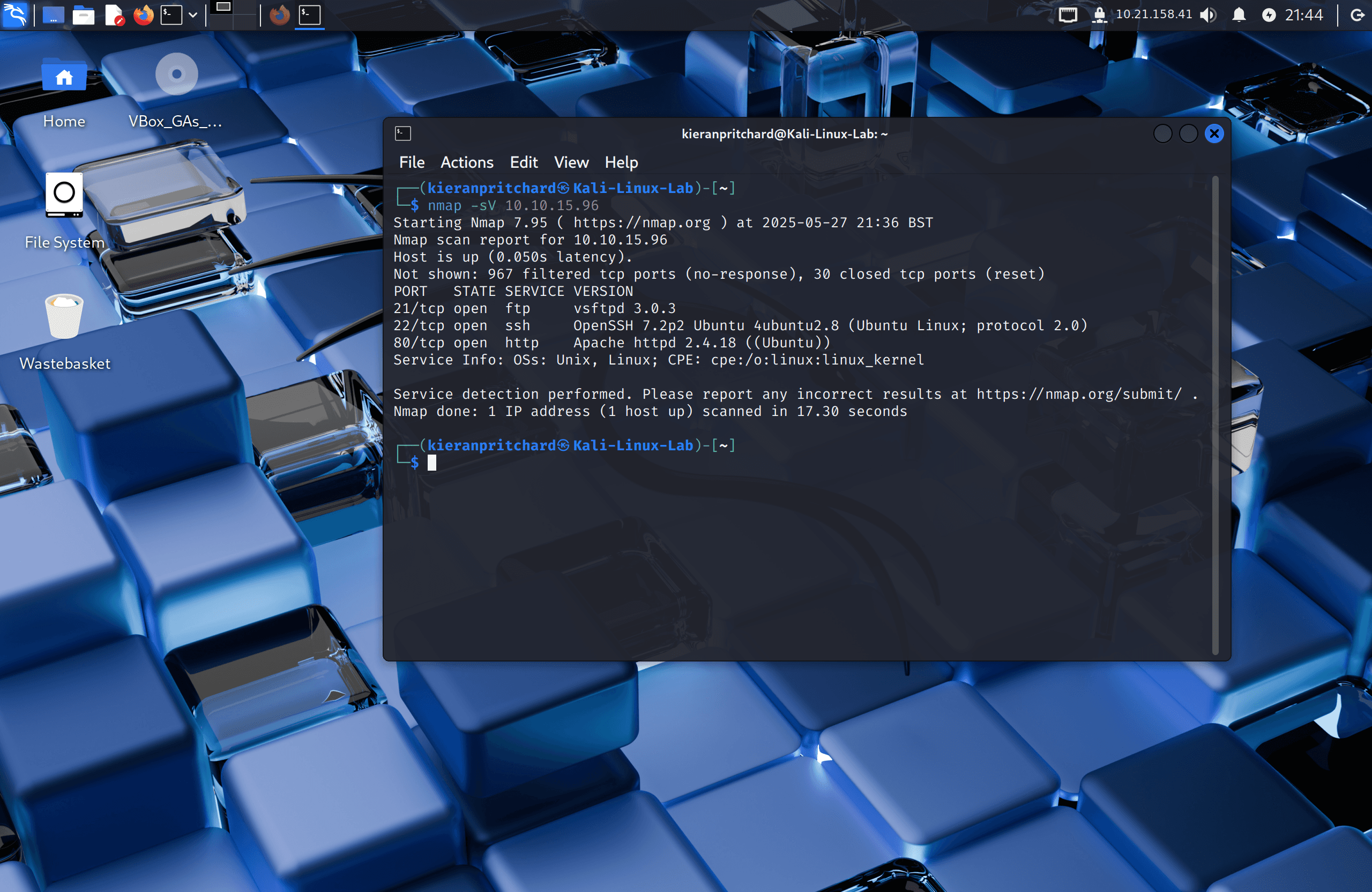The image size is (1372, 892).
Task: Open the file manager launcher in the panel
Action: tap(84, 15)
